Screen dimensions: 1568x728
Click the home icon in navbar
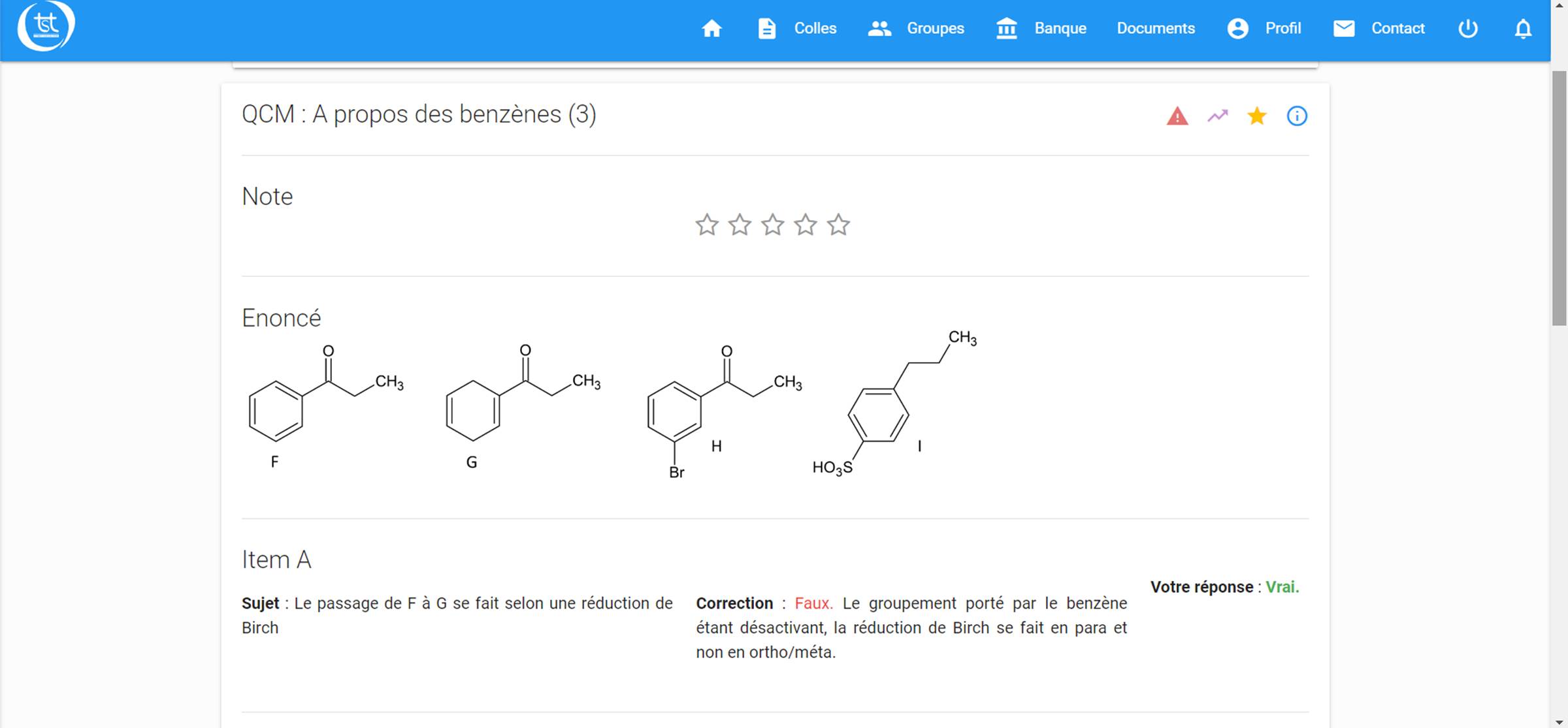tap(711, 29)
